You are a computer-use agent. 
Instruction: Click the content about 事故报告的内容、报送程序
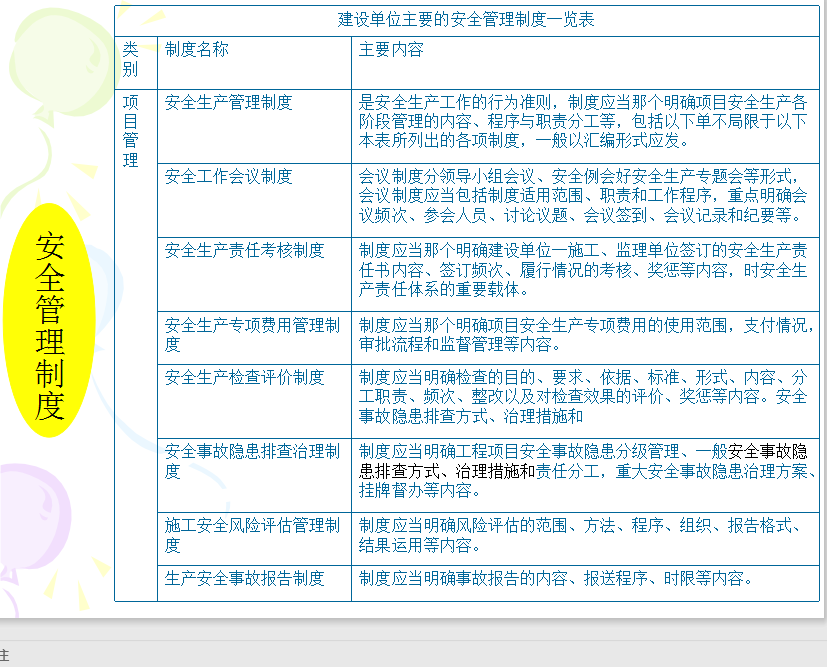pyautogui.click(x=555, y=578)
